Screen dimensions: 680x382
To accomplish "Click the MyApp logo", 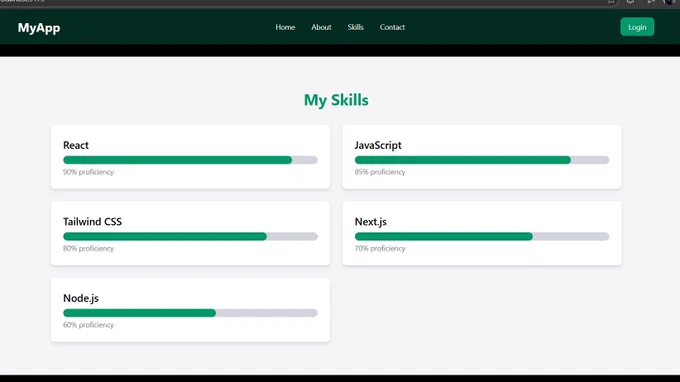I will [x=39, y=28].
